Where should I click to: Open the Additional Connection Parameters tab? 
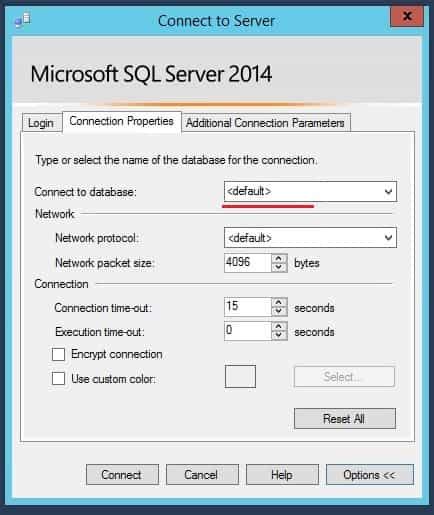[265, 123]
